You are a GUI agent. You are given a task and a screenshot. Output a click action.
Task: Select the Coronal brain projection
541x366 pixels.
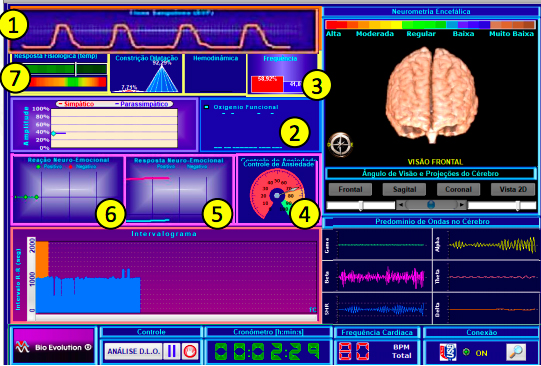tap(458, 189)
